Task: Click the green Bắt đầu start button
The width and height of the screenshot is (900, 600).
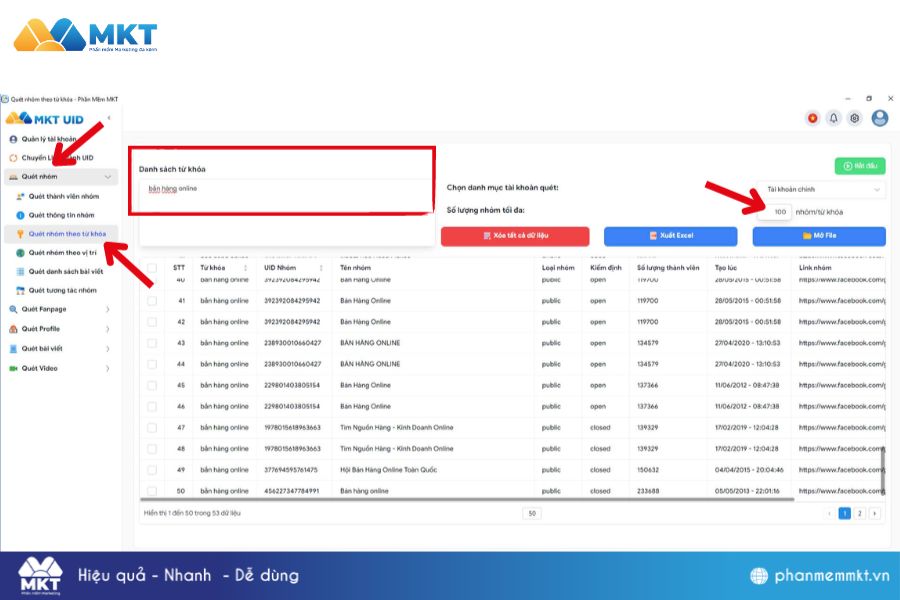Action: pyautogui.click(x=860, y=166)
